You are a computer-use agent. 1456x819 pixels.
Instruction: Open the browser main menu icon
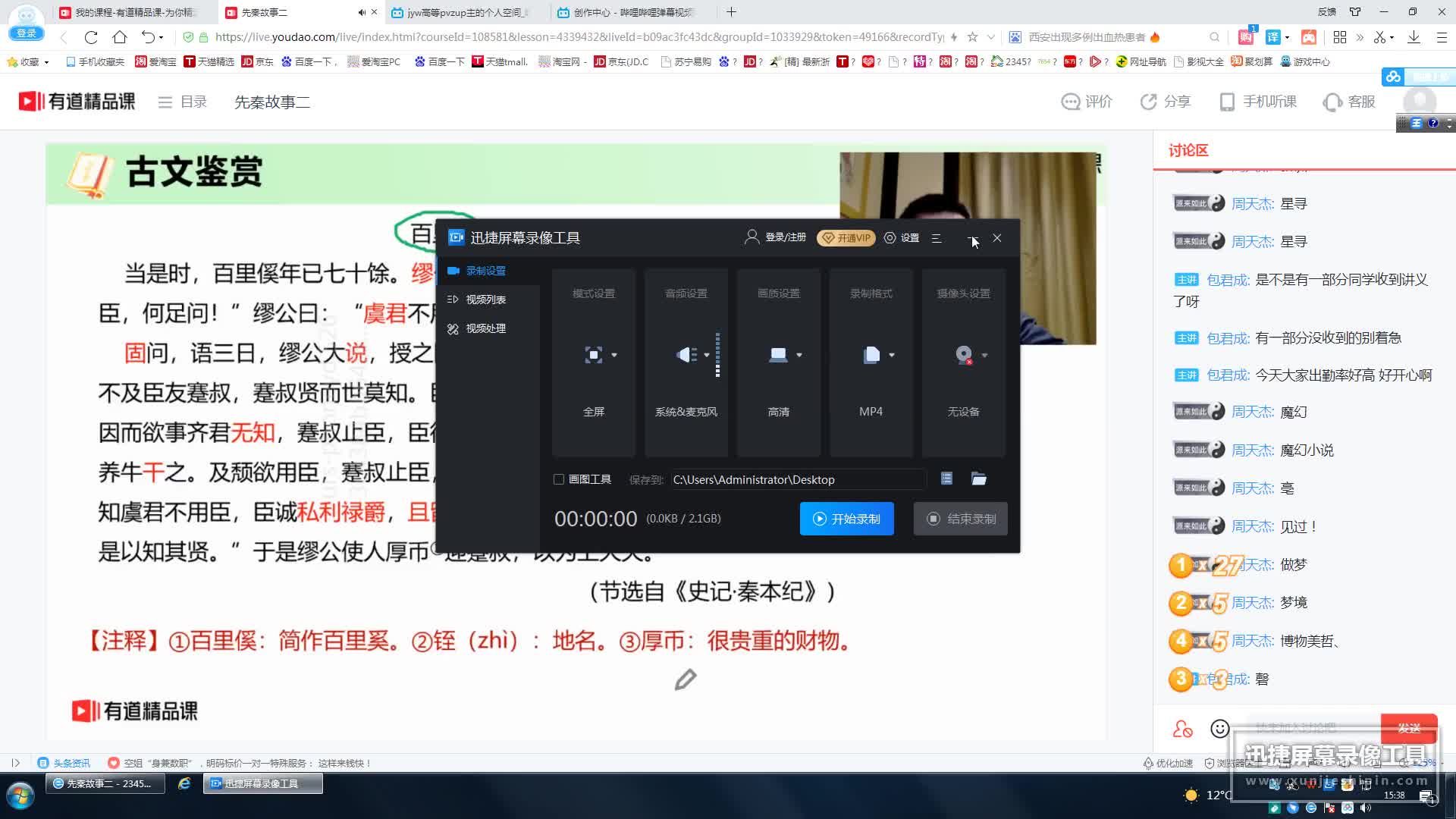coord(1442,37)
